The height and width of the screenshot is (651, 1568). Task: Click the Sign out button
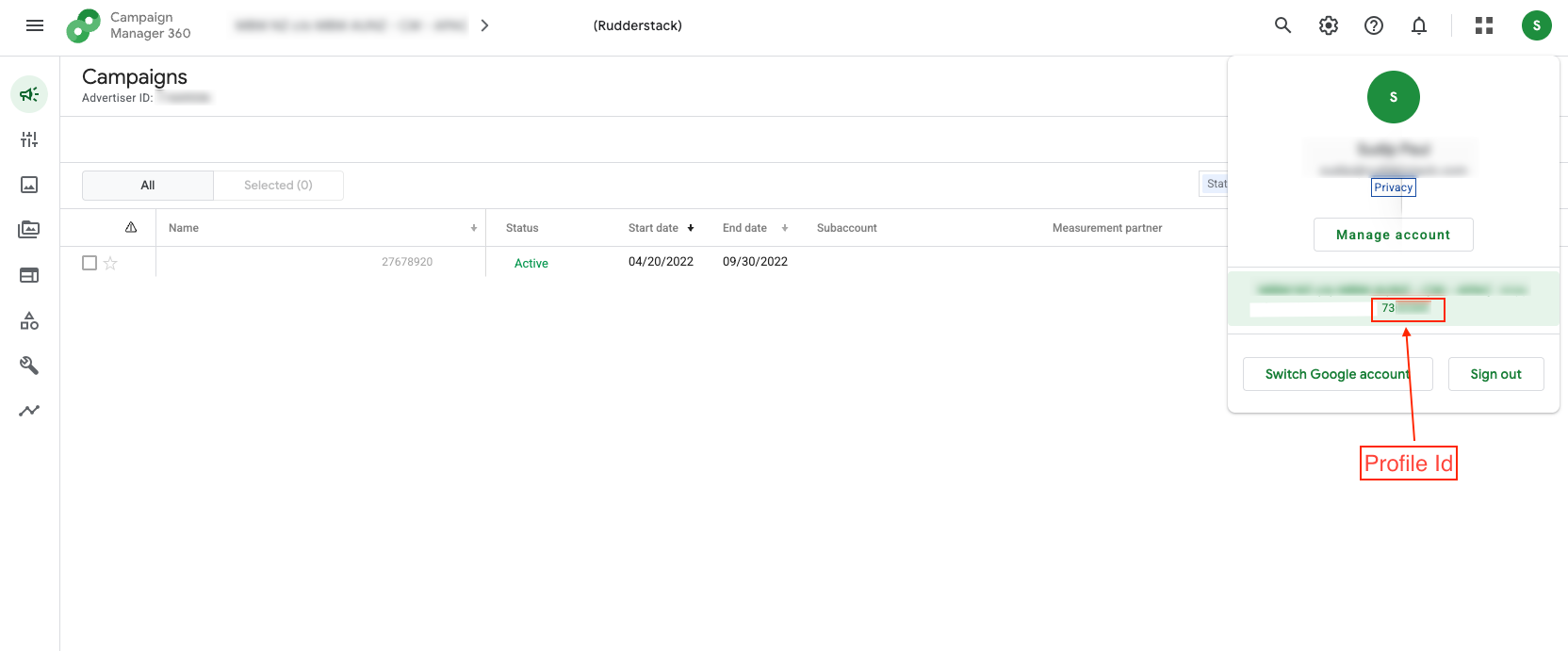[x=1495, y=374]
